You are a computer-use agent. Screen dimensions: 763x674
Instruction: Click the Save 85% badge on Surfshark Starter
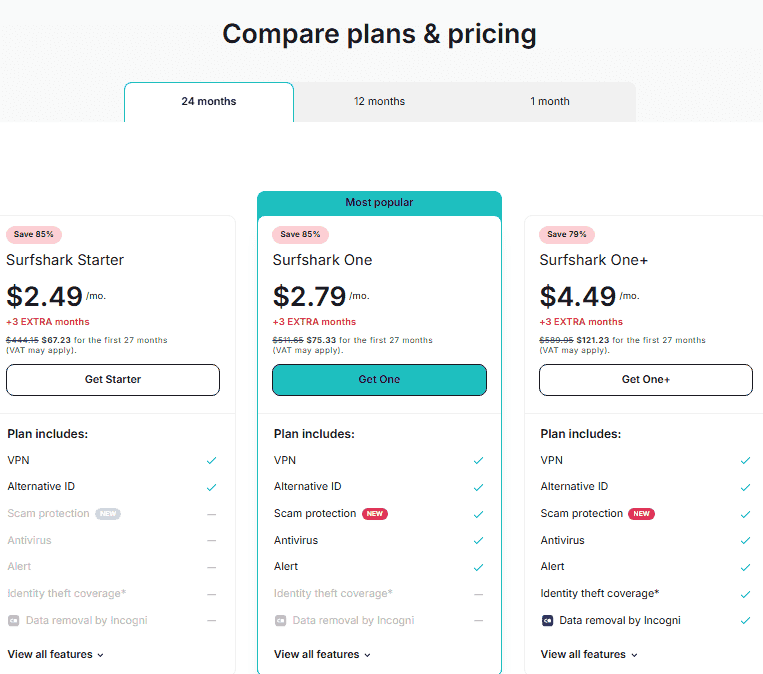tap(34, 234)
